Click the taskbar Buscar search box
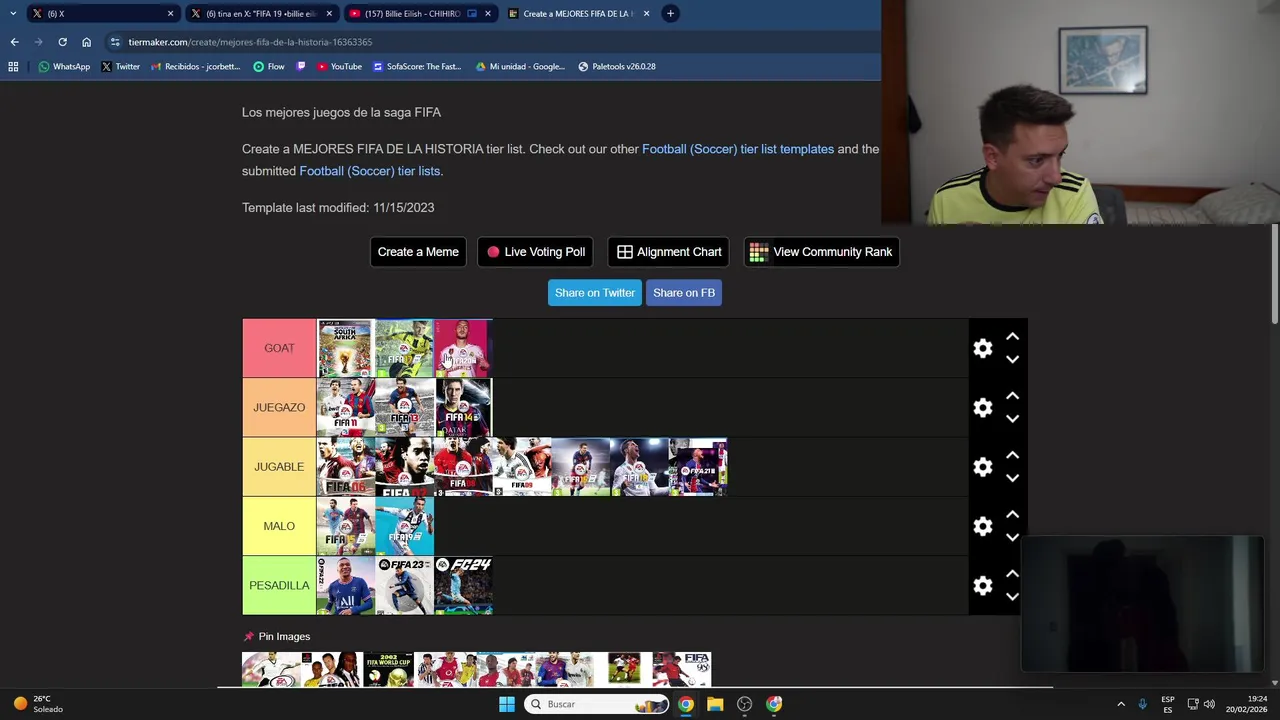The height and width of the screenshot is (720, 1280). coord(597,704)
